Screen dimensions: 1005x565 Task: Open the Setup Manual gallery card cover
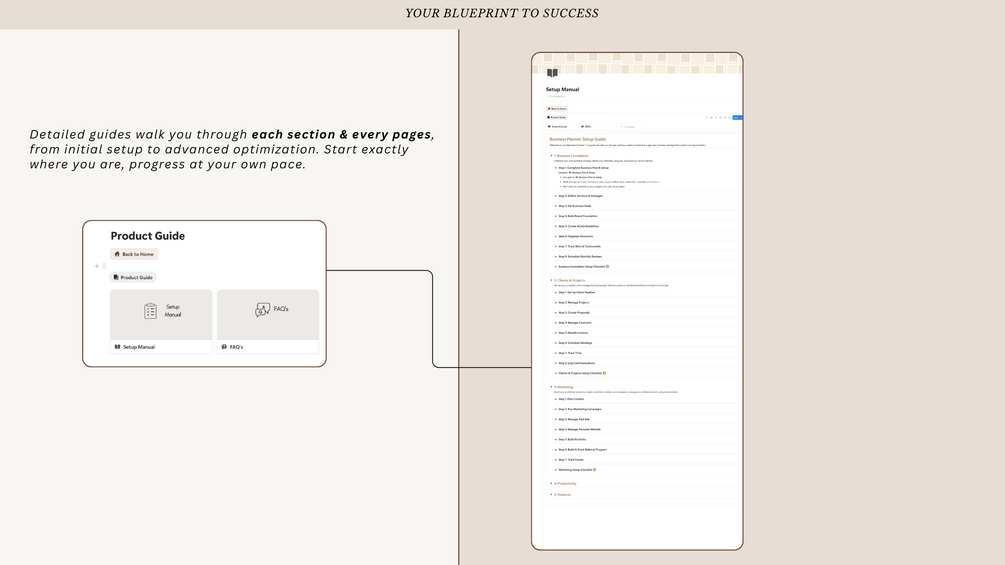pyautogui.click(x=161, y=315)
